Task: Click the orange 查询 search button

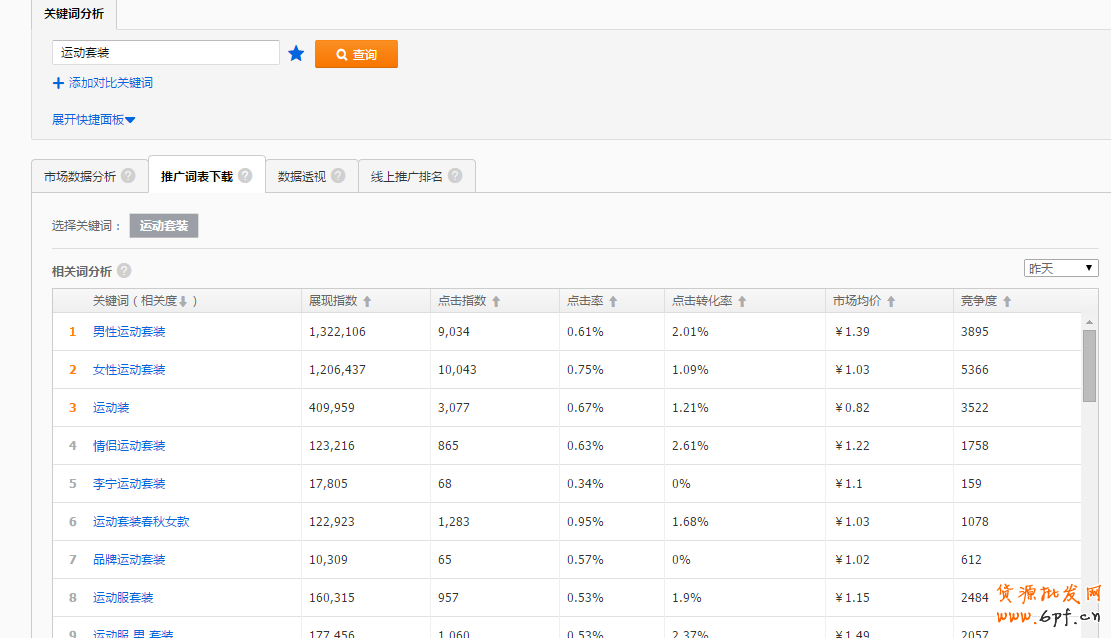Action: pos(356,54)
